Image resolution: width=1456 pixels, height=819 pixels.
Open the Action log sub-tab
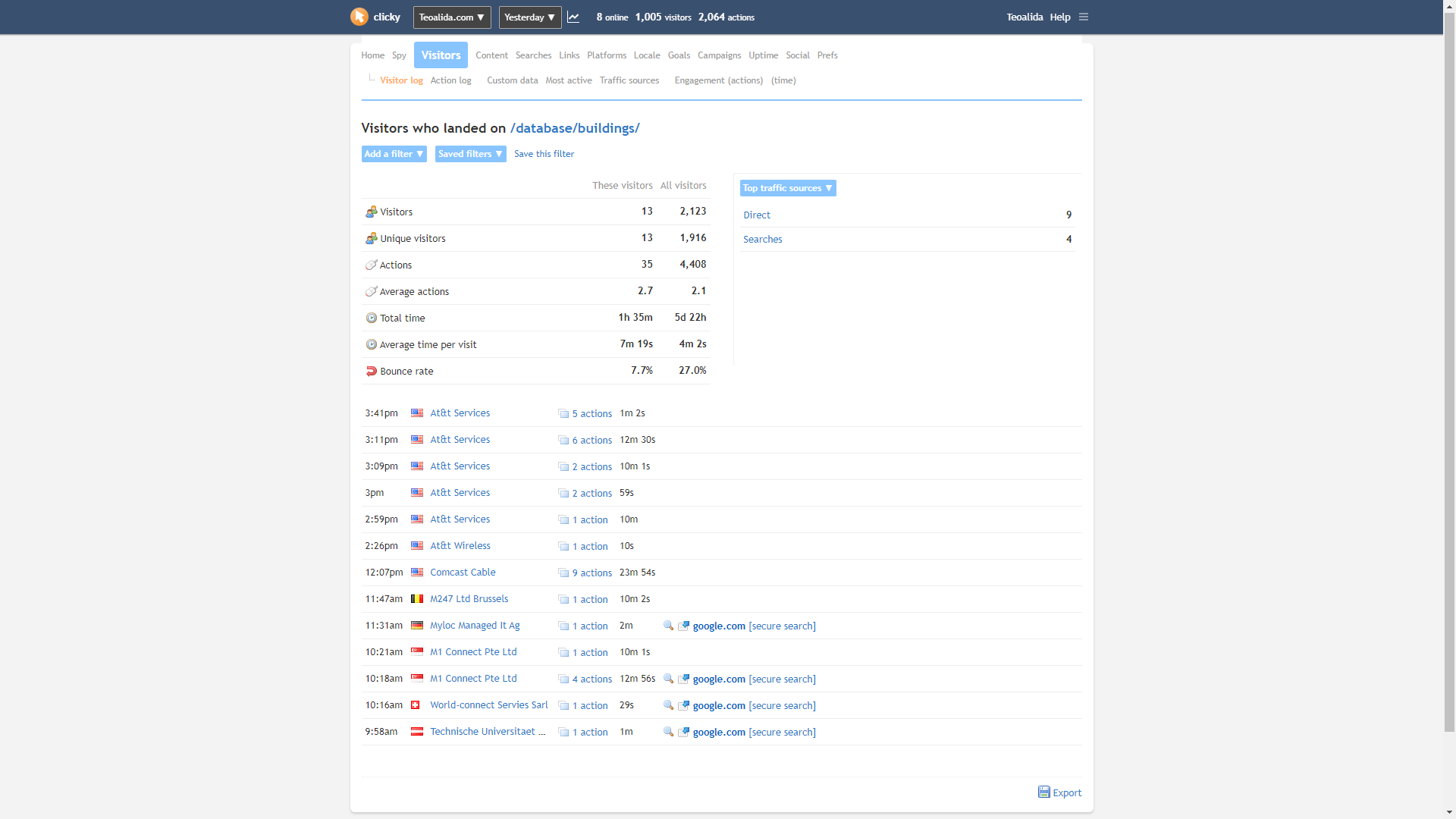pos(450,80)
